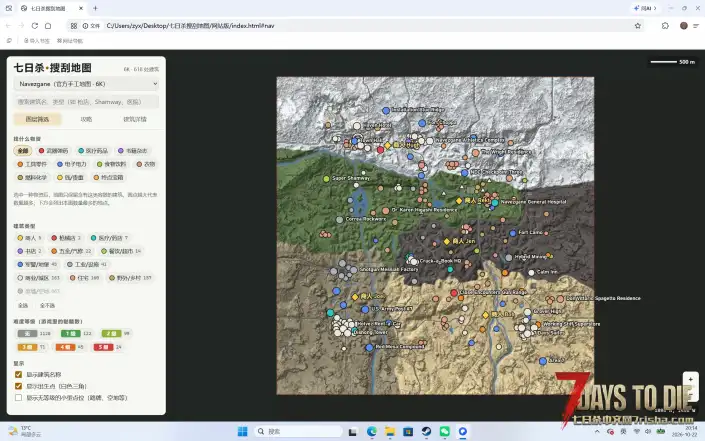Open File Explorer from the taskbar
This screenshot has width=705, height=441.
tap(390, 432)
